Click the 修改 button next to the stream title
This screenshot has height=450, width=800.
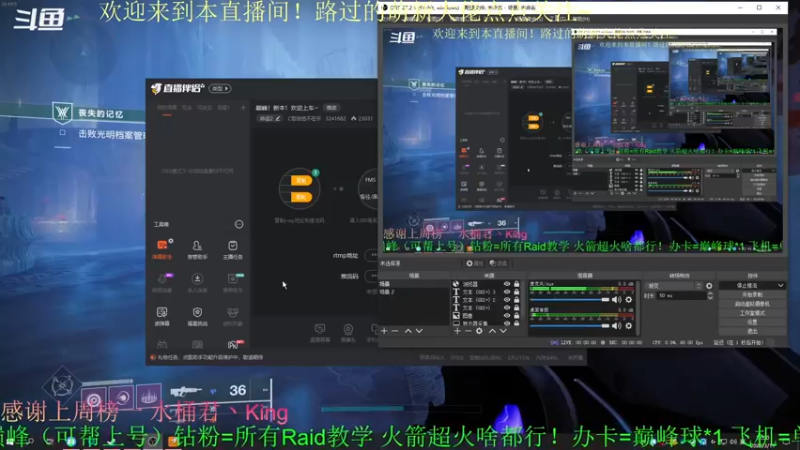332,108
